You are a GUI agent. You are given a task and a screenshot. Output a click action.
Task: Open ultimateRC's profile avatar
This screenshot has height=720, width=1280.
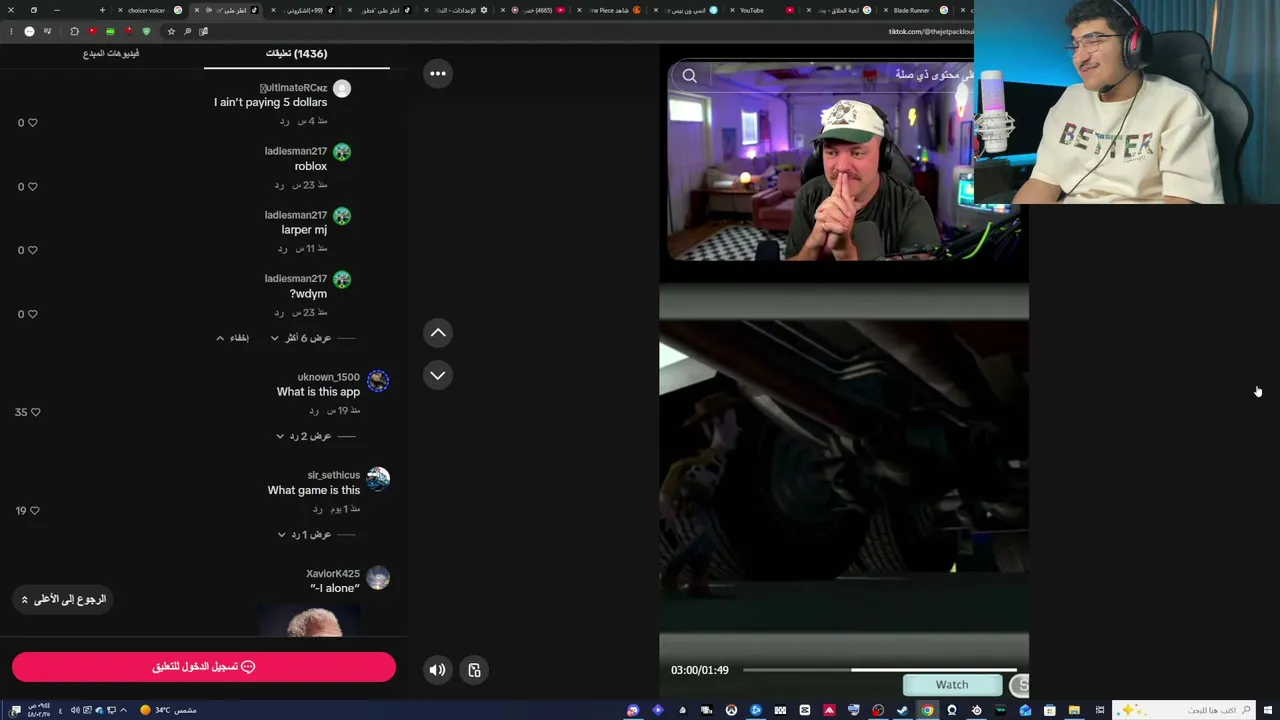(x=342, y=89)
